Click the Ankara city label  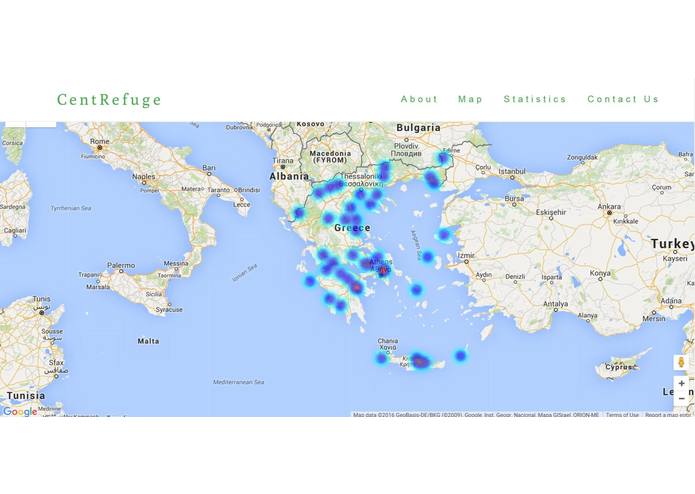pos(609,206)
